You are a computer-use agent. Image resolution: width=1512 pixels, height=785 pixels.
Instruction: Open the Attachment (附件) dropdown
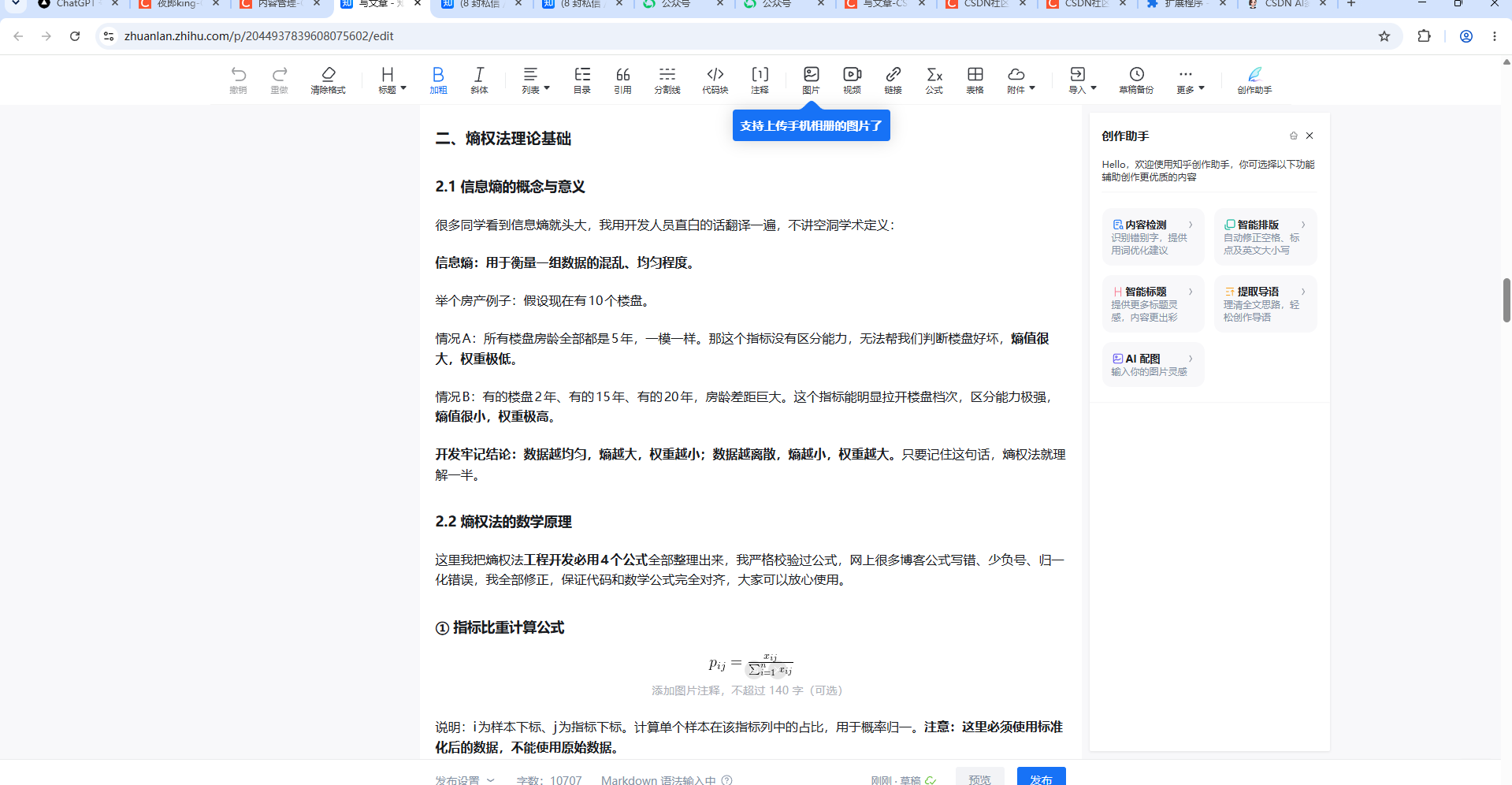(x=1021, y=80)
